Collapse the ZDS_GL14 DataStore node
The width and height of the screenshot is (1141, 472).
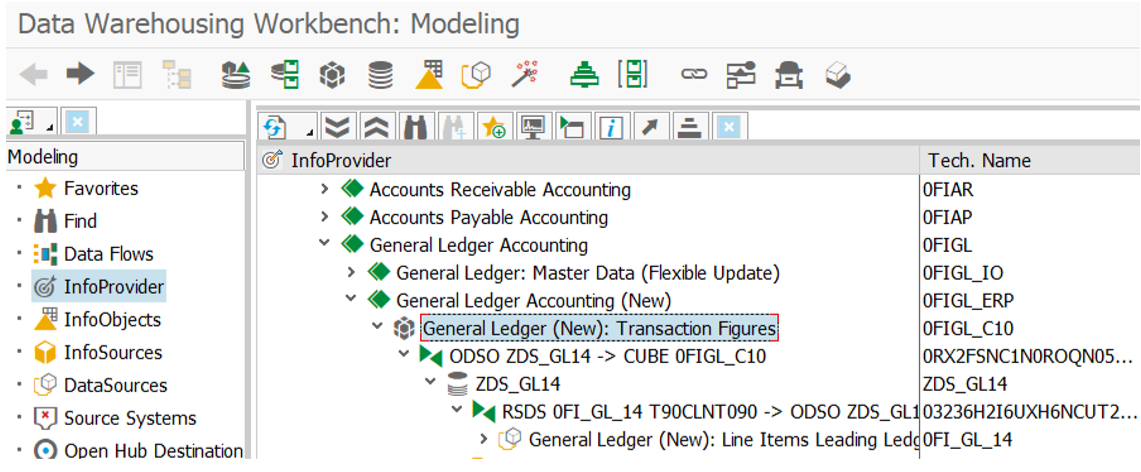(431, 382)
